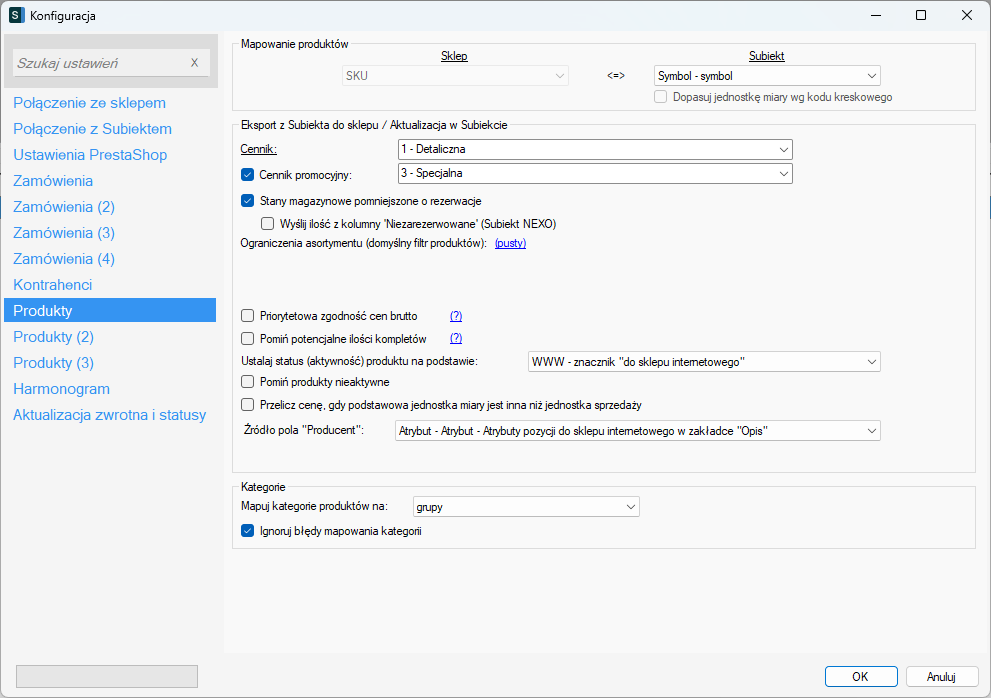The height and width of the screenshot is (698, 991).
Task: Clear search with the X icon
Action: point(195,63)
